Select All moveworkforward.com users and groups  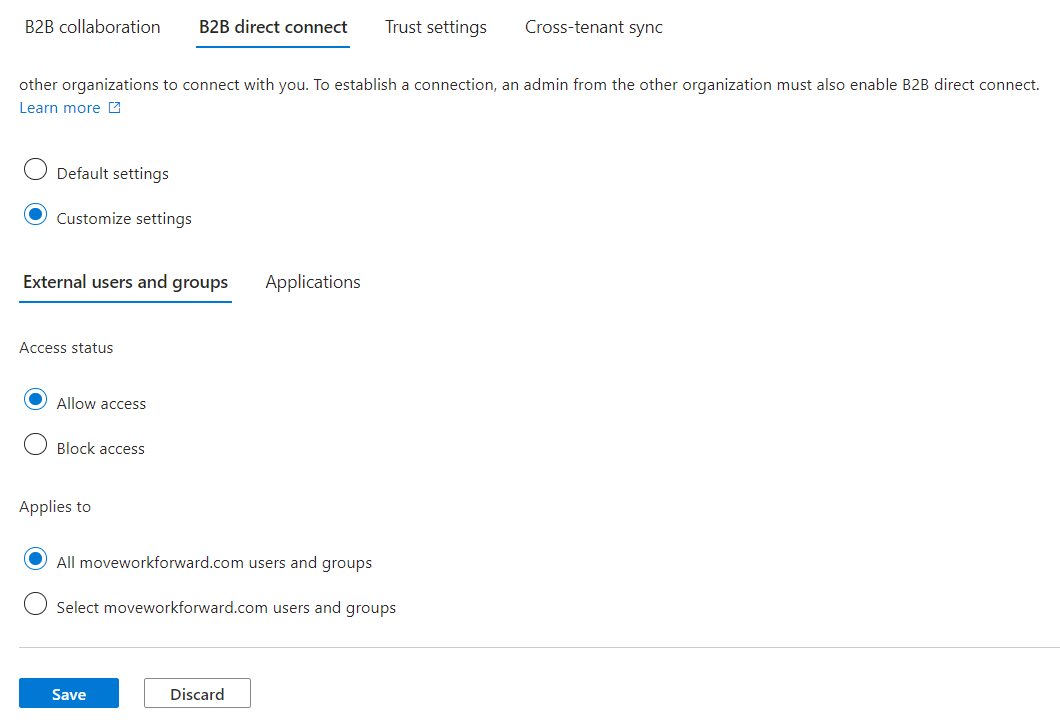(36, 559)
